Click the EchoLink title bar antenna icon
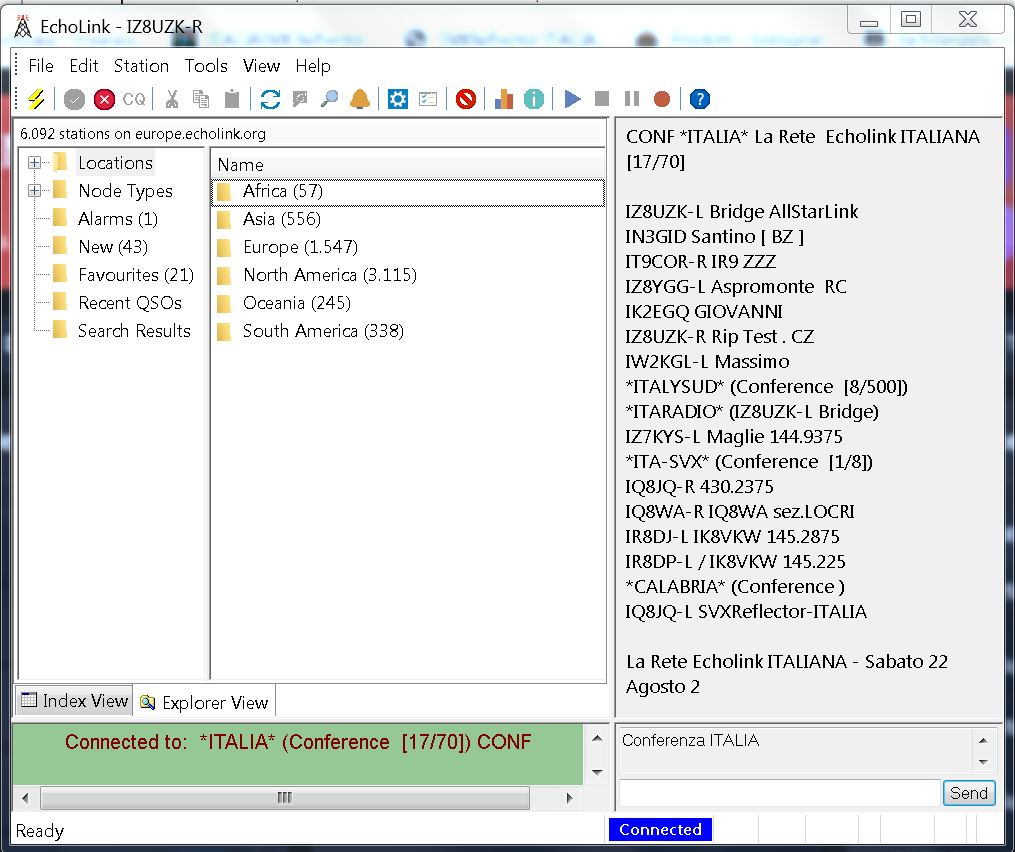Image resolution: width=1015 pixels, height=852 pixels. [x=23, y=27]
